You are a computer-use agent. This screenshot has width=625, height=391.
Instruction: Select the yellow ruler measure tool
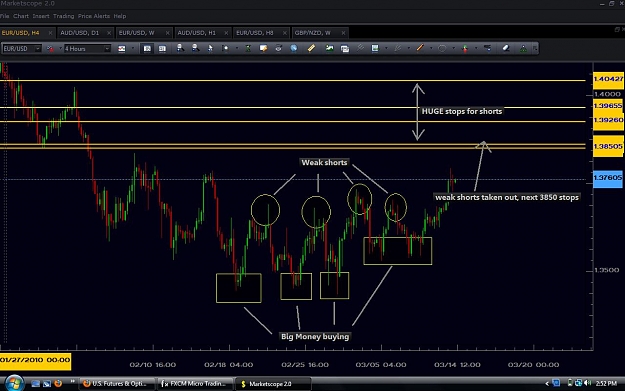(x=311, y=48)
